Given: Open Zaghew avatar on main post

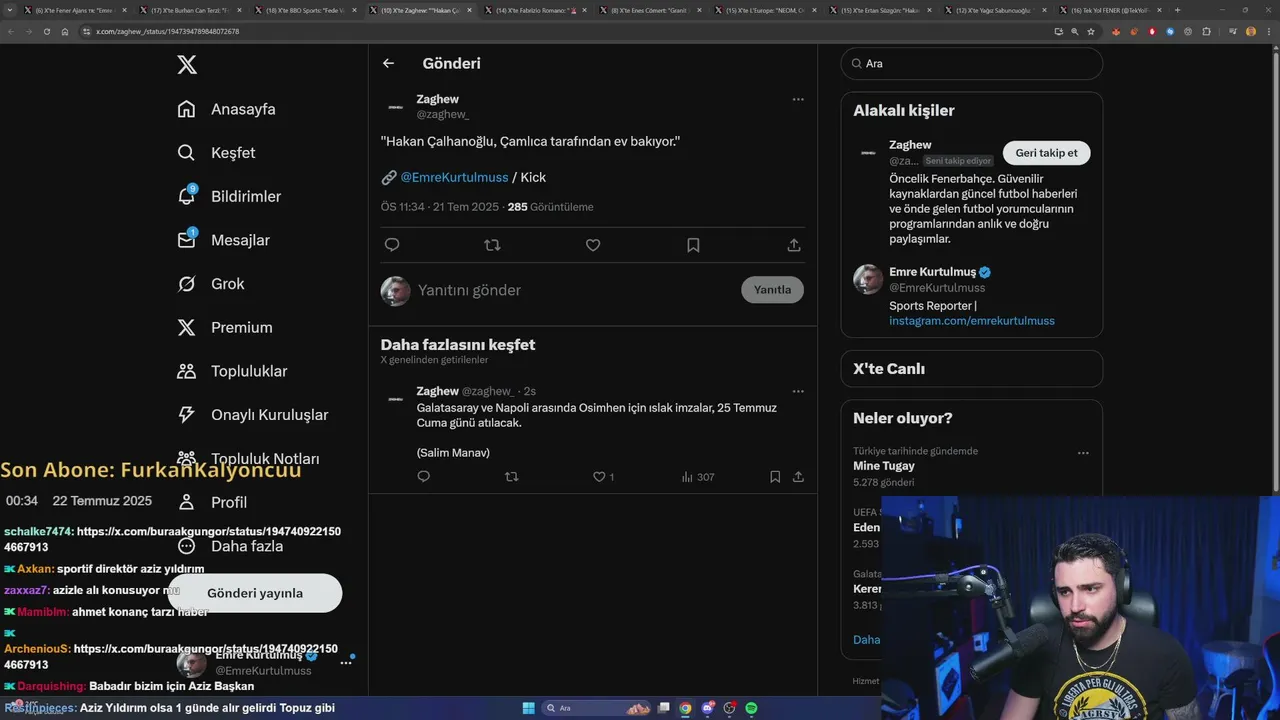Looking at the screenshot, I should [395, 106].
